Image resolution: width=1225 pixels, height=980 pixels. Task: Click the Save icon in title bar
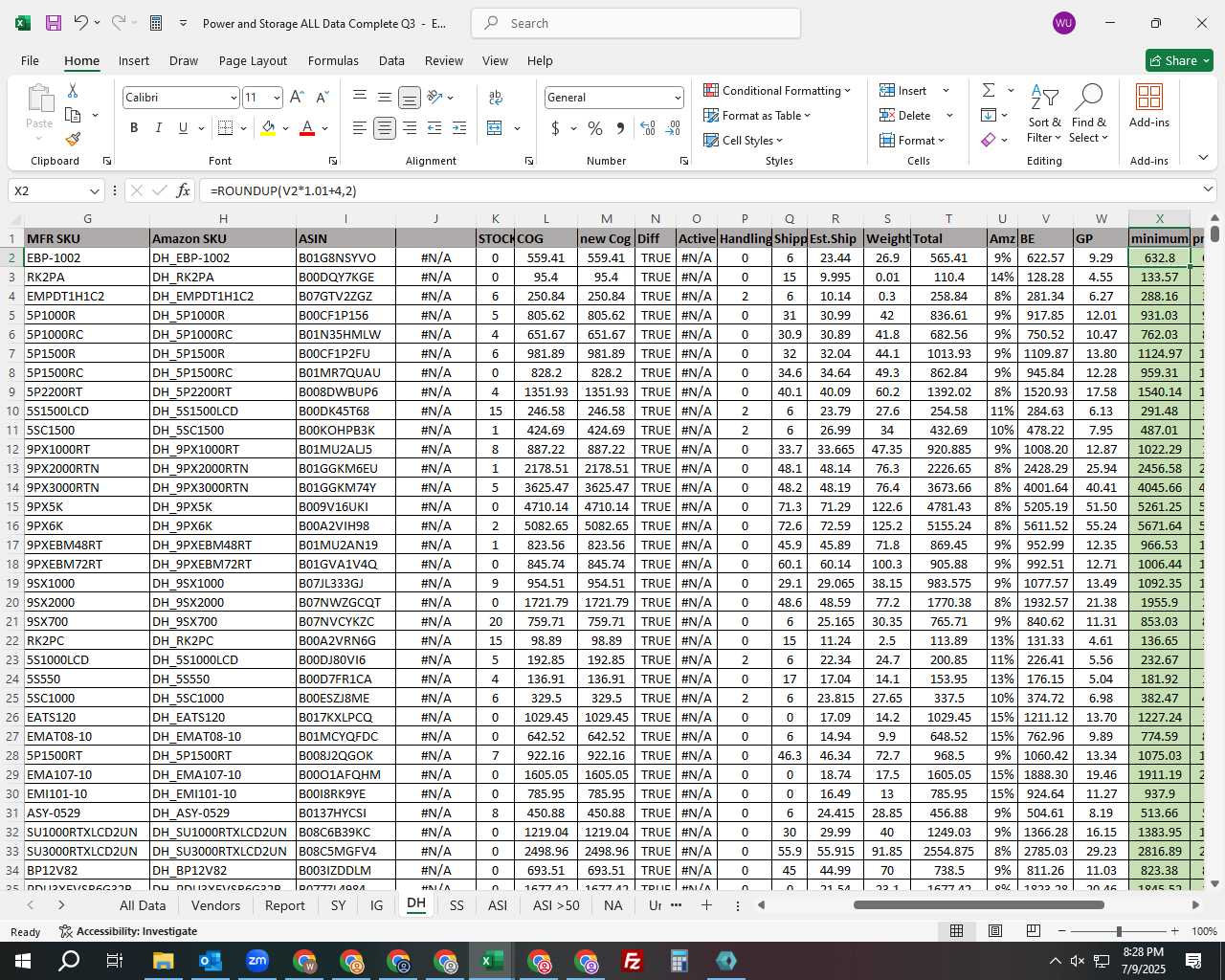pos(54,23)
